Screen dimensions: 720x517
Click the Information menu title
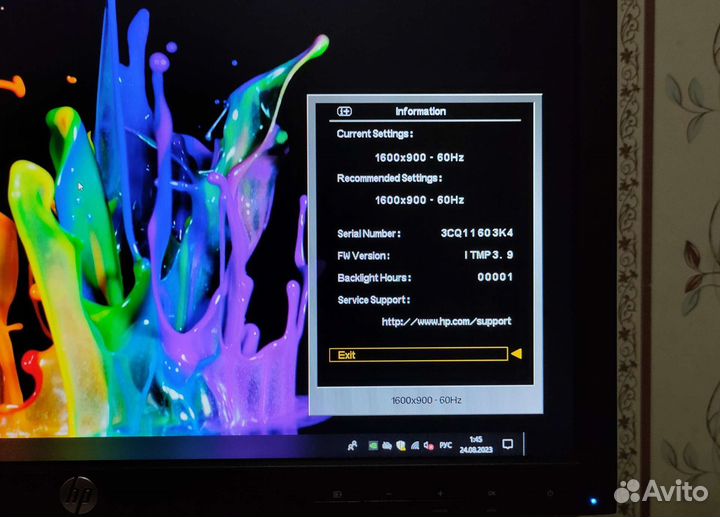point(421,111)
